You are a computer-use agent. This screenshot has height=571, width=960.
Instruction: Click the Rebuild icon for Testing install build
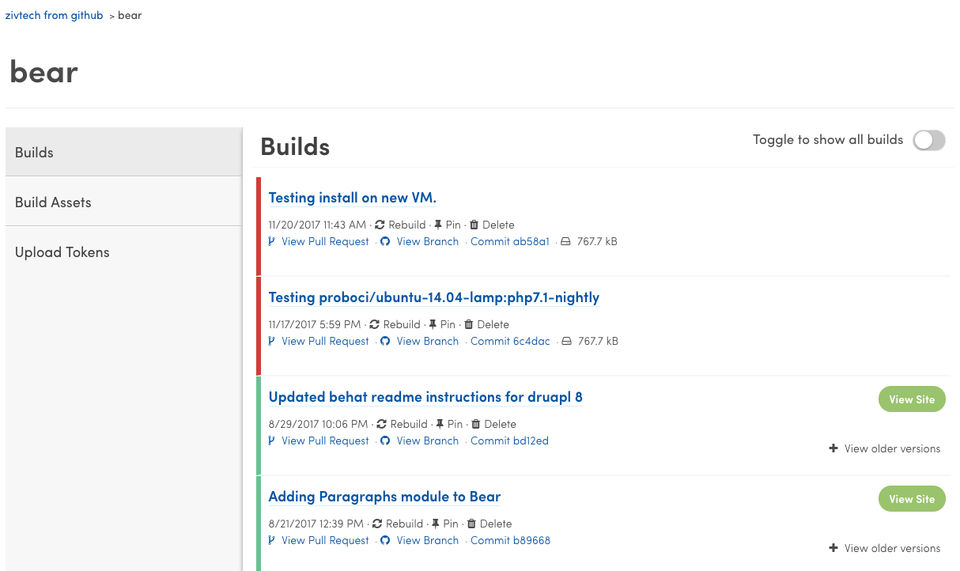(x=380, y=225)
